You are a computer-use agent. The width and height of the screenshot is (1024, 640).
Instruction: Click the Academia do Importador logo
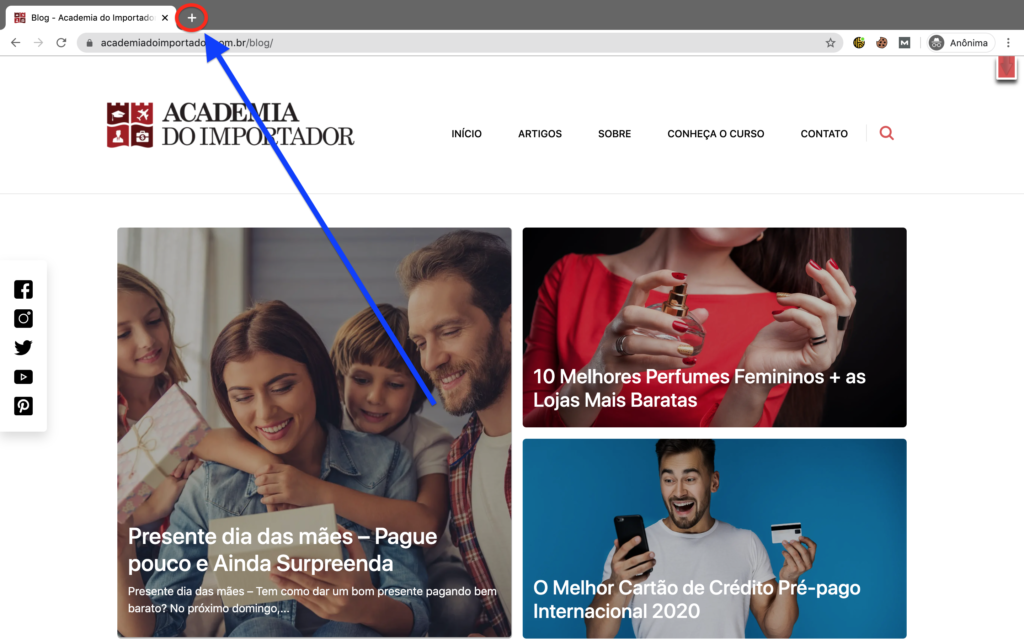tap(231, 124)
